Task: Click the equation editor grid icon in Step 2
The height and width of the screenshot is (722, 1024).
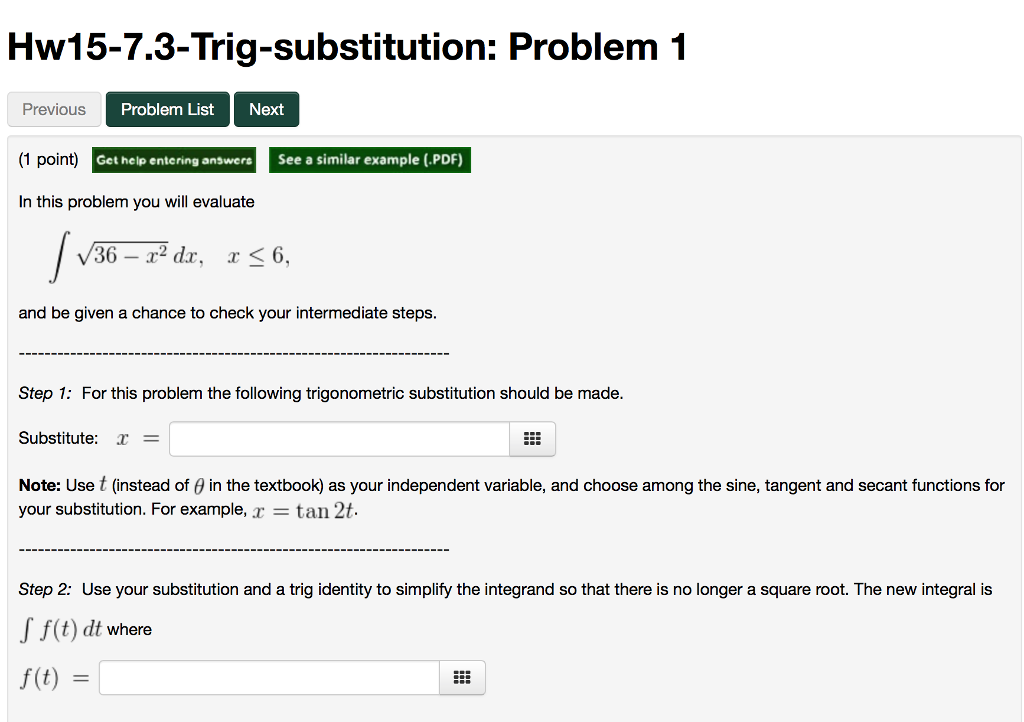Action: tap(461, 677)
